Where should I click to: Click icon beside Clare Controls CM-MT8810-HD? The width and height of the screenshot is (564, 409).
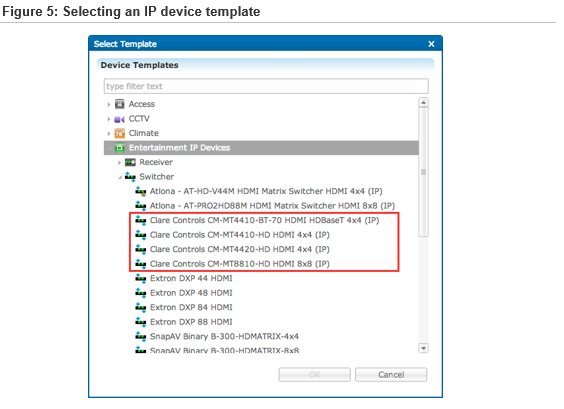pos(141,264)
